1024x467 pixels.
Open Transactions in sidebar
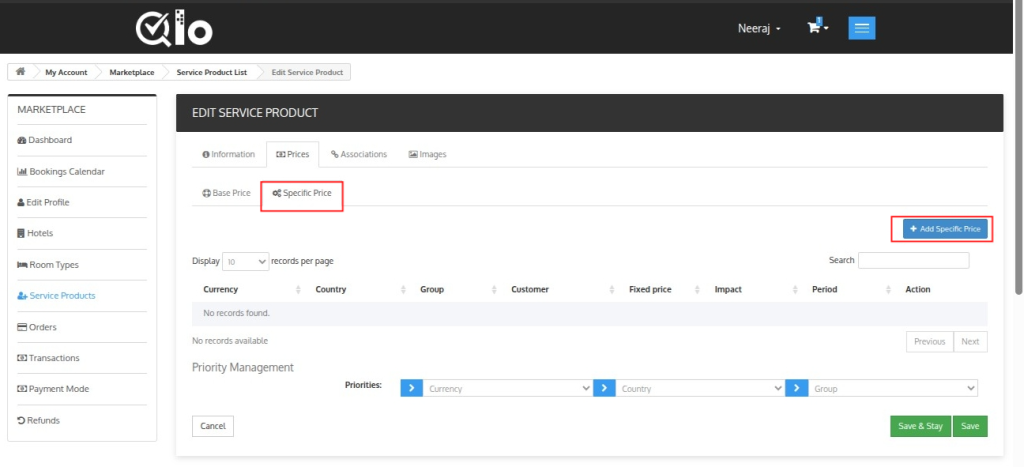[x=48, y=358]
